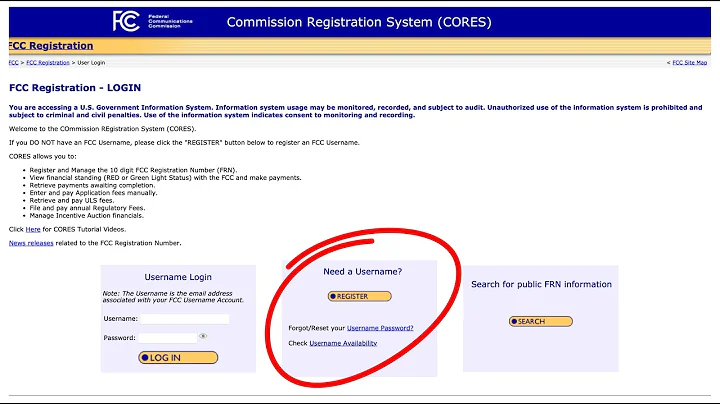Select 'File and pay annual Regulatory Fees.' bullet

(87, 208)
